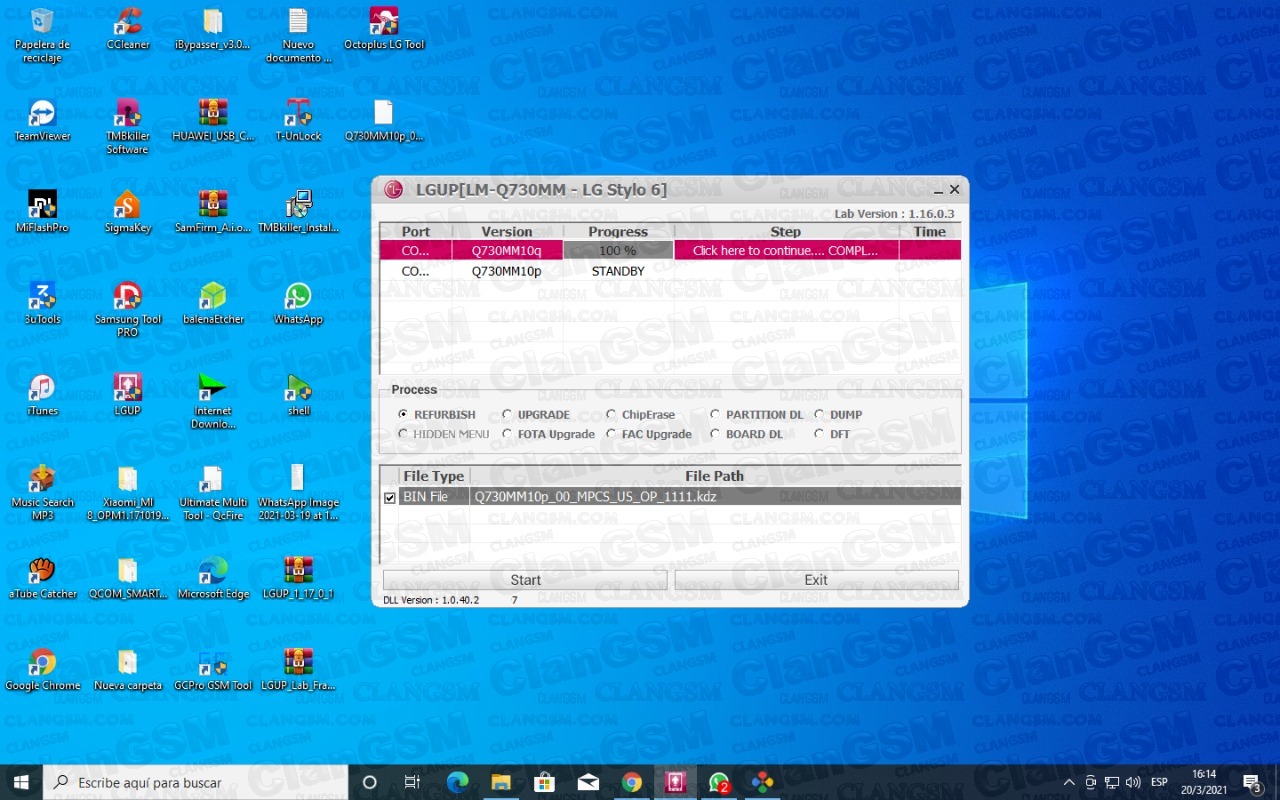Open the Papelera de reciclaje desktop icon
Viewport: 1280px width, 800px height.
coord(42,35)
